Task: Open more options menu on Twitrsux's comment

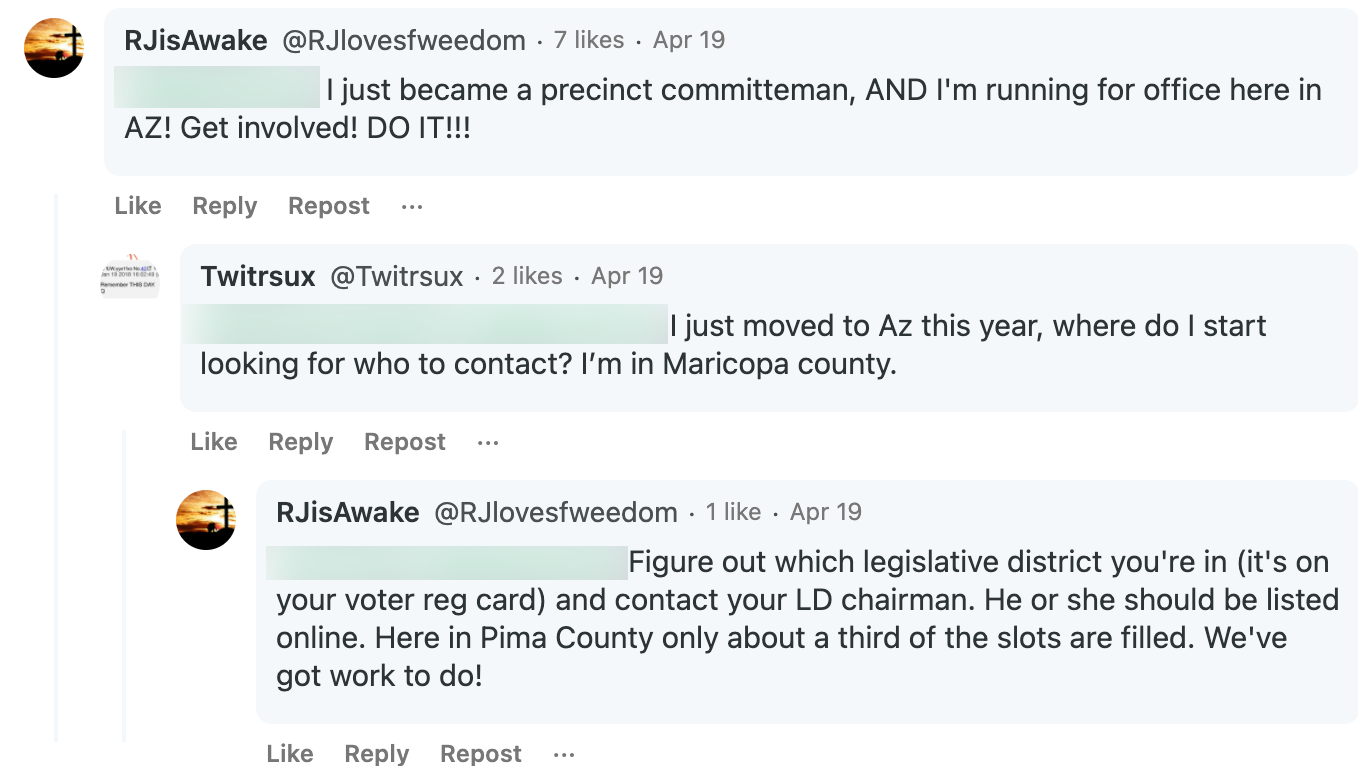Action: pyautogui.click(x=488, y=442)
